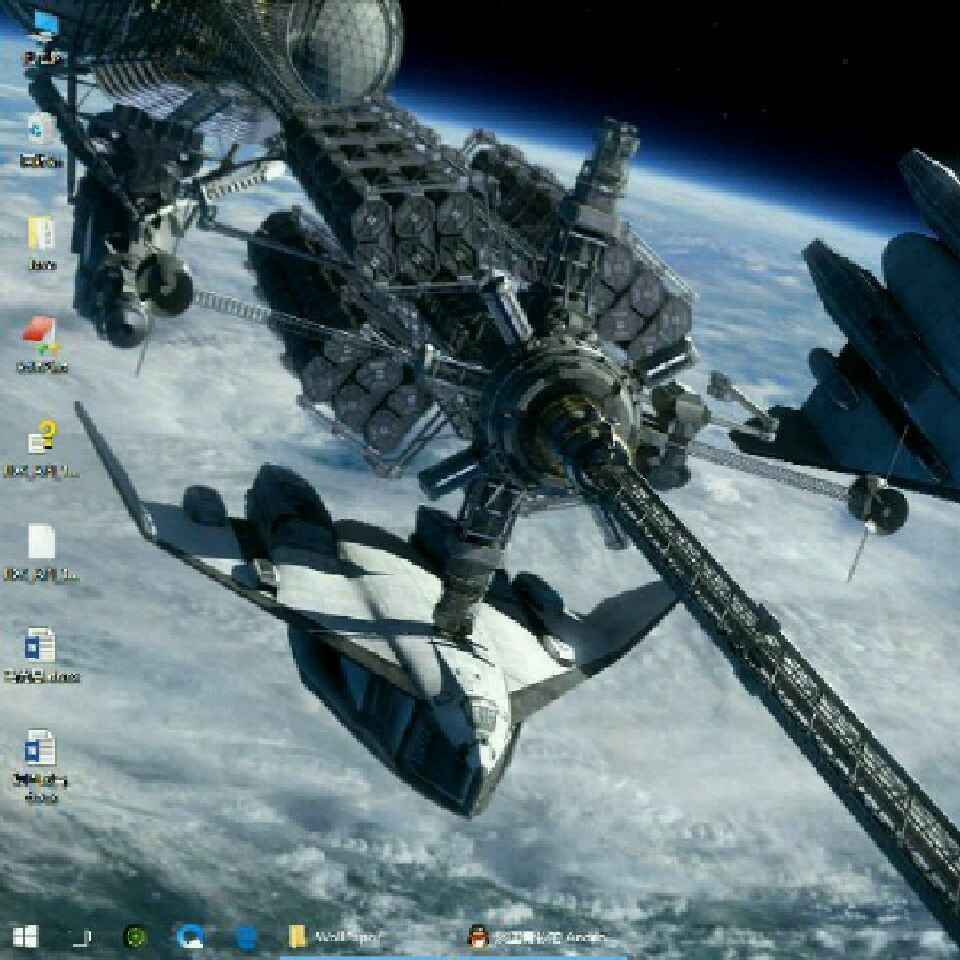Select the Word document with single-line name
Screen dimensions: 960x960
[x=42, y=655]
